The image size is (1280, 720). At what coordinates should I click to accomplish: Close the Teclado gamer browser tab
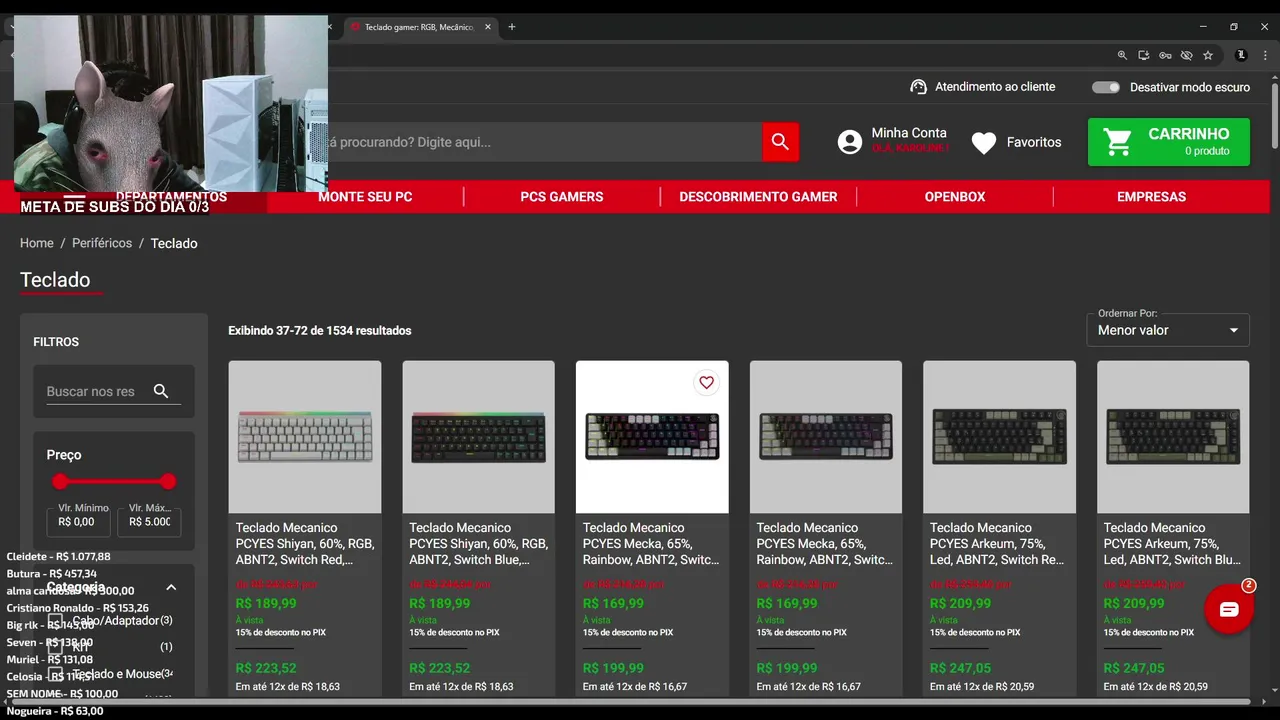click(x=488, y=27)
